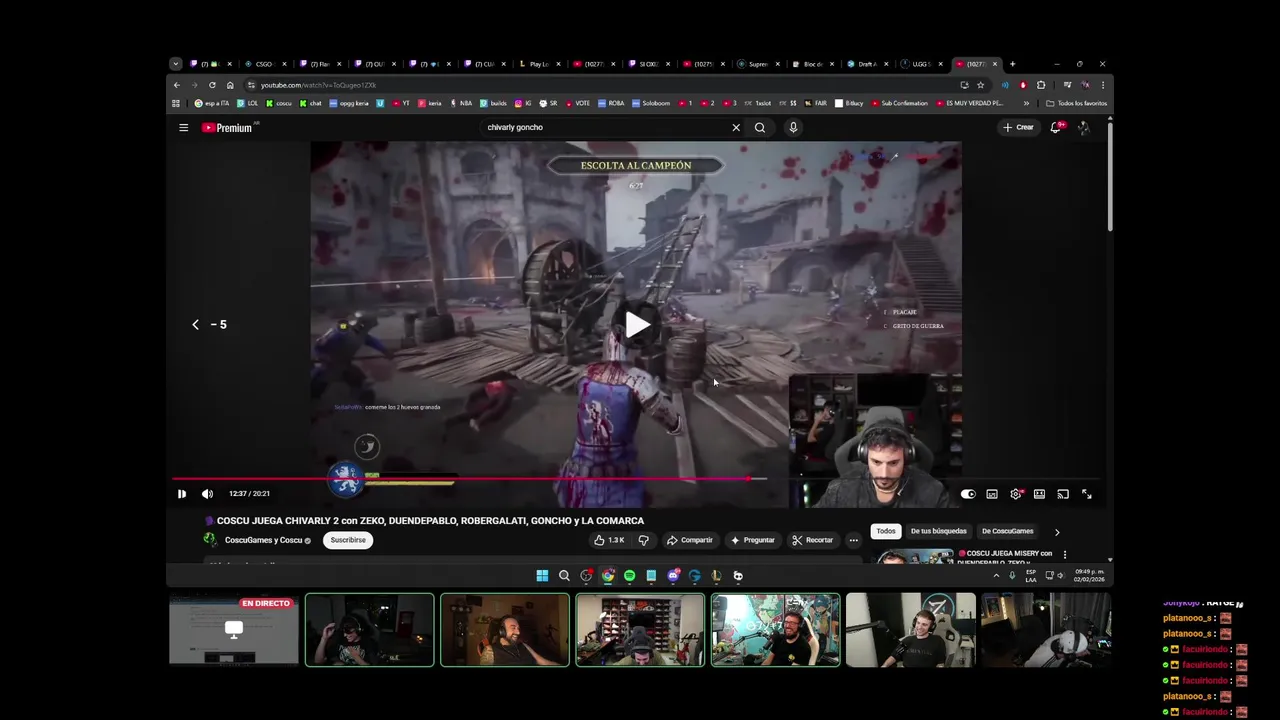This screenshot has width=1280, height=720.
Task: Toggle autoplay switch on player
Action: point(968,494)
